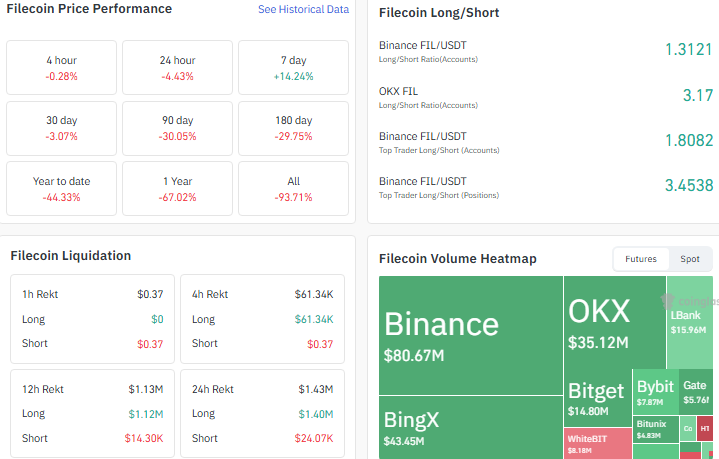Image resolution: width=719 pixels, height=459 pixels.
Task: Click the Bitunix heatmap tile $4.83M
Action: pos(656,429)
